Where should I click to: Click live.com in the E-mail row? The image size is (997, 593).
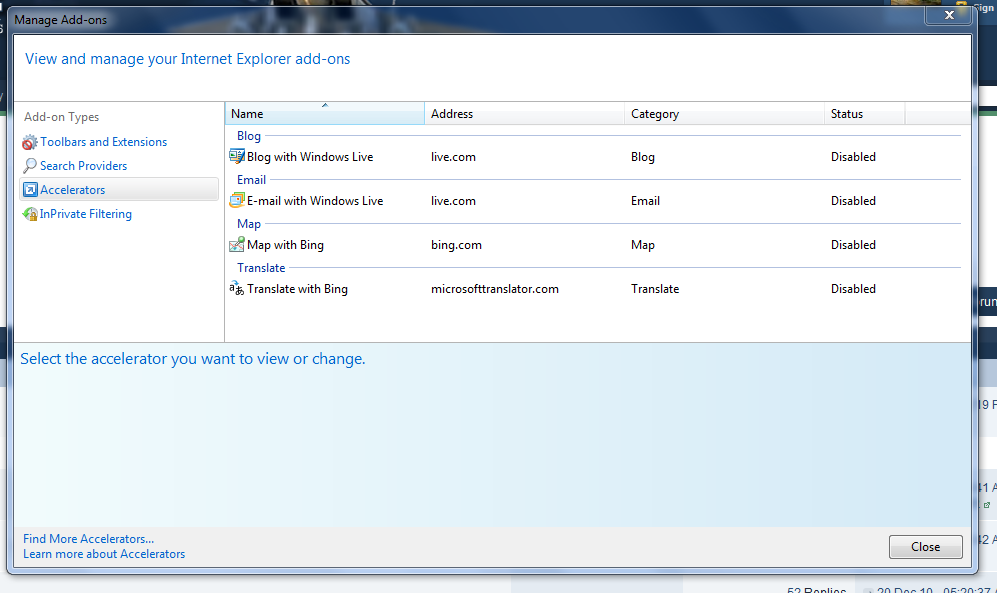coord(453,201)
